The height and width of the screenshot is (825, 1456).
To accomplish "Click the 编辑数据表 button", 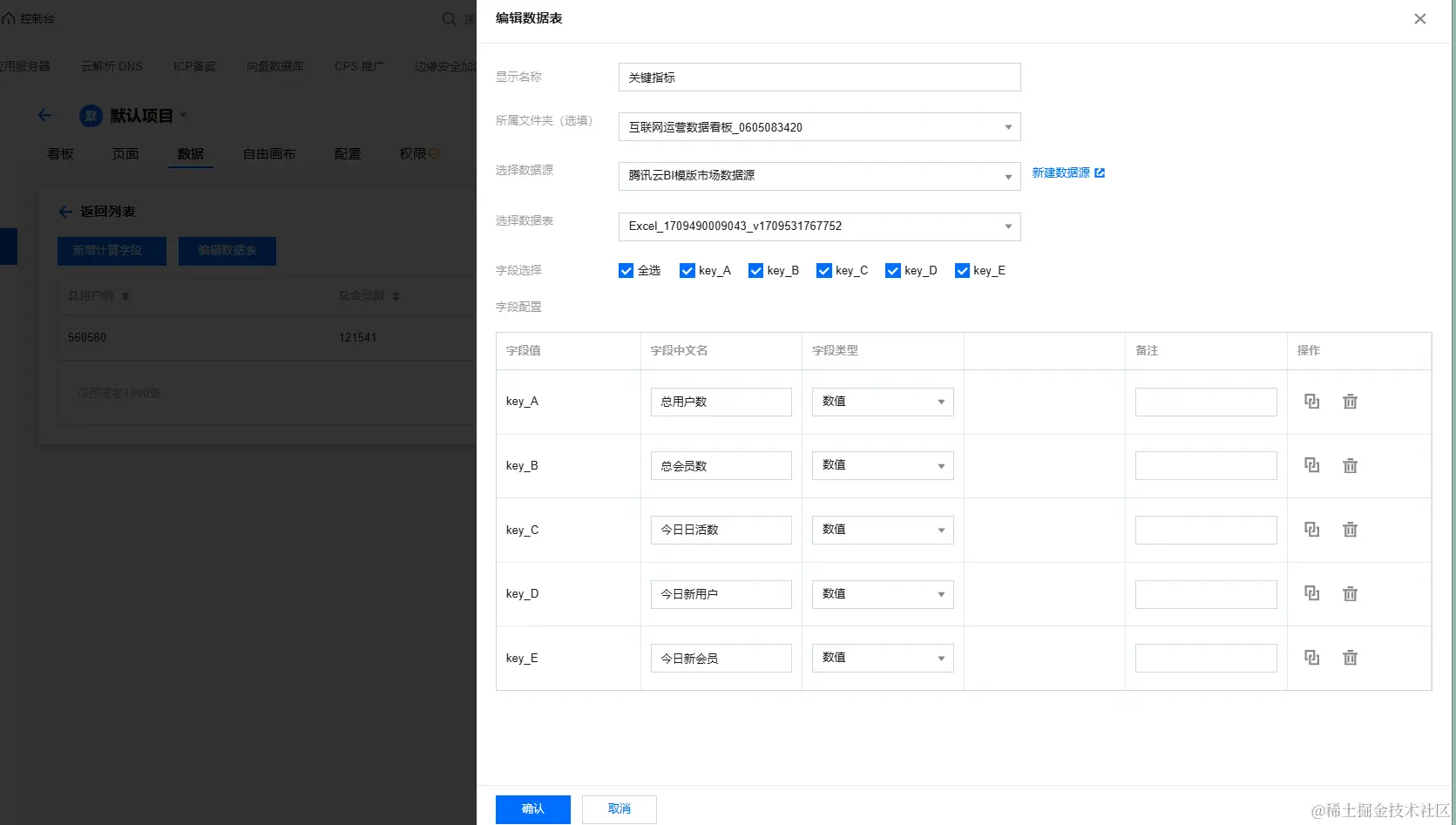I will tap(227, 251).
